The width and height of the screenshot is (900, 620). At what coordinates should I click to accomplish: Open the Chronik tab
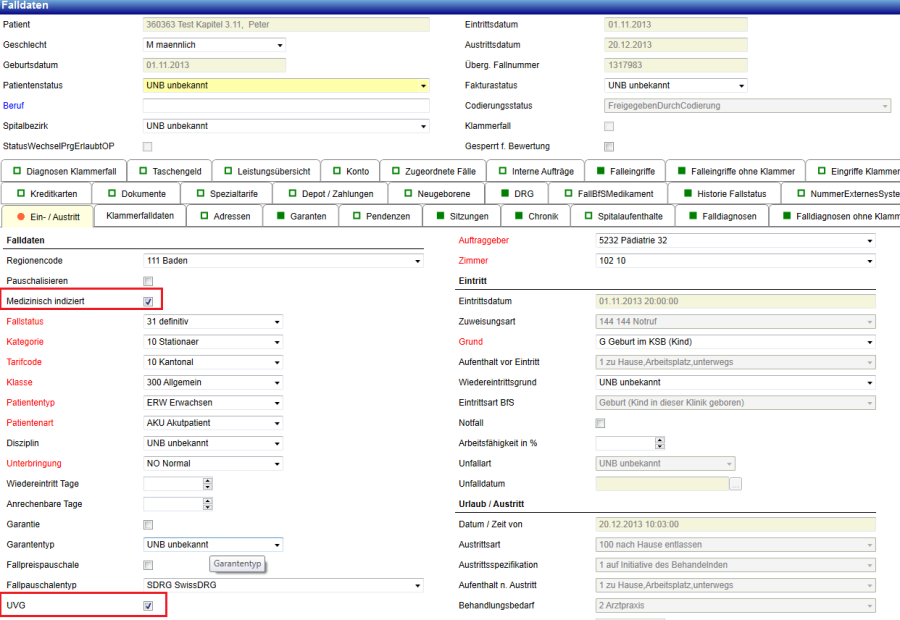click(x=536, y=216)
